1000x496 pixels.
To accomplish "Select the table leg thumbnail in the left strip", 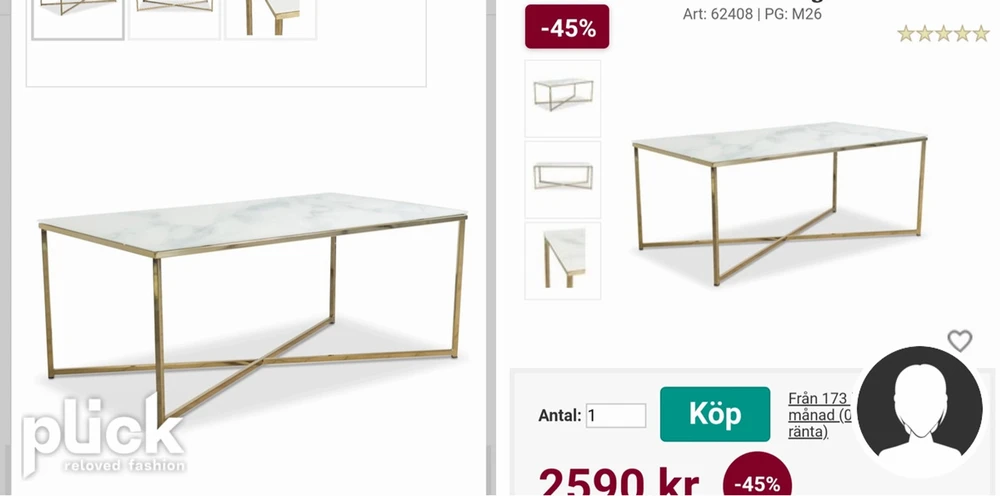I will [x=270, y=18].
